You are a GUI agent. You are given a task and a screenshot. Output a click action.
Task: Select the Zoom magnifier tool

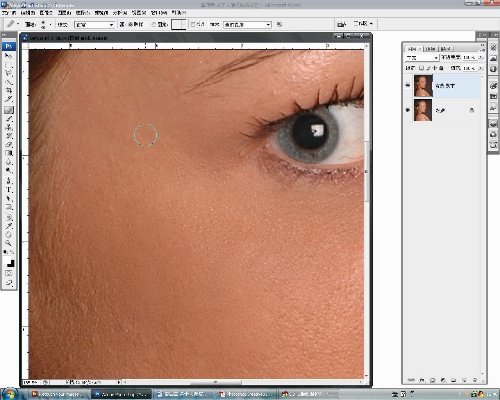(9, 243)
